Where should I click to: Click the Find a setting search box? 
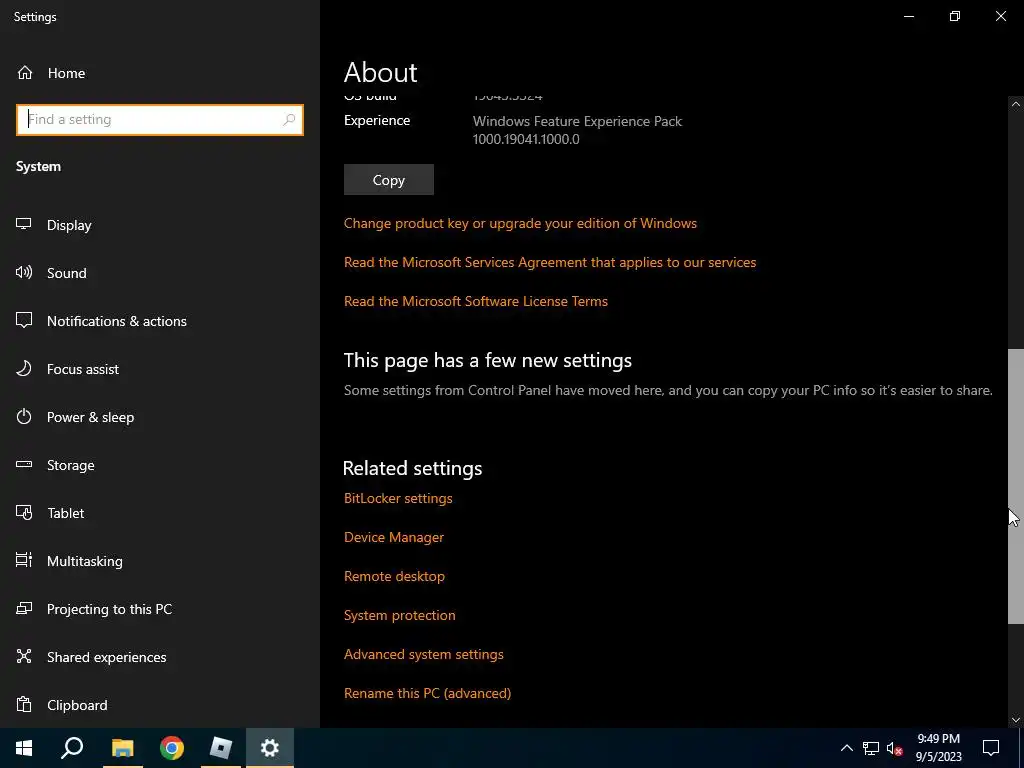[x=159, y=120]
